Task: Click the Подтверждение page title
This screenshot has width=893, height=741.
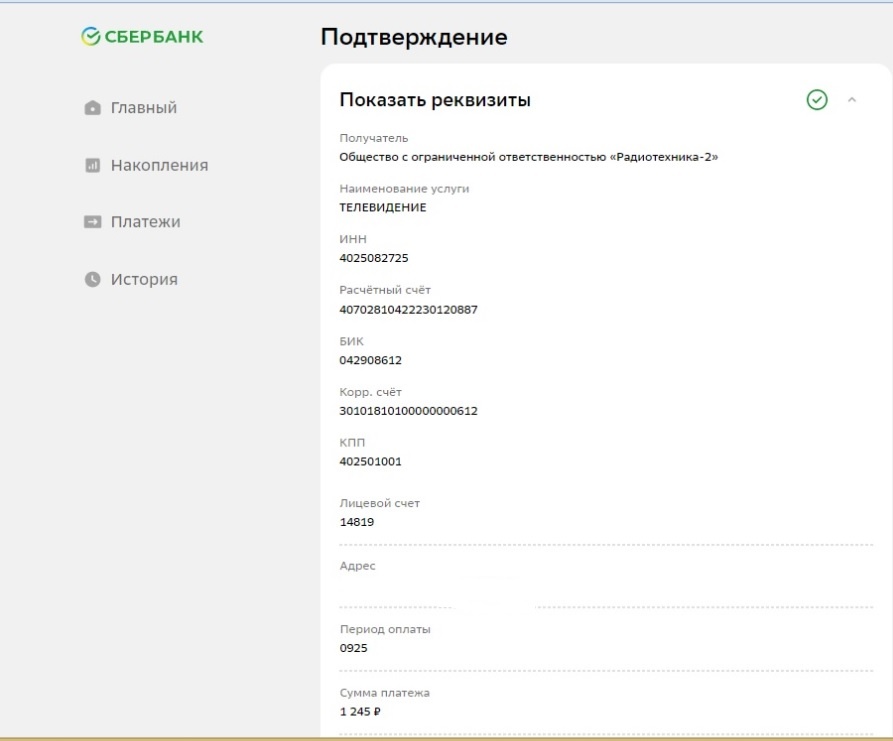Action: (x=414, y=37)
